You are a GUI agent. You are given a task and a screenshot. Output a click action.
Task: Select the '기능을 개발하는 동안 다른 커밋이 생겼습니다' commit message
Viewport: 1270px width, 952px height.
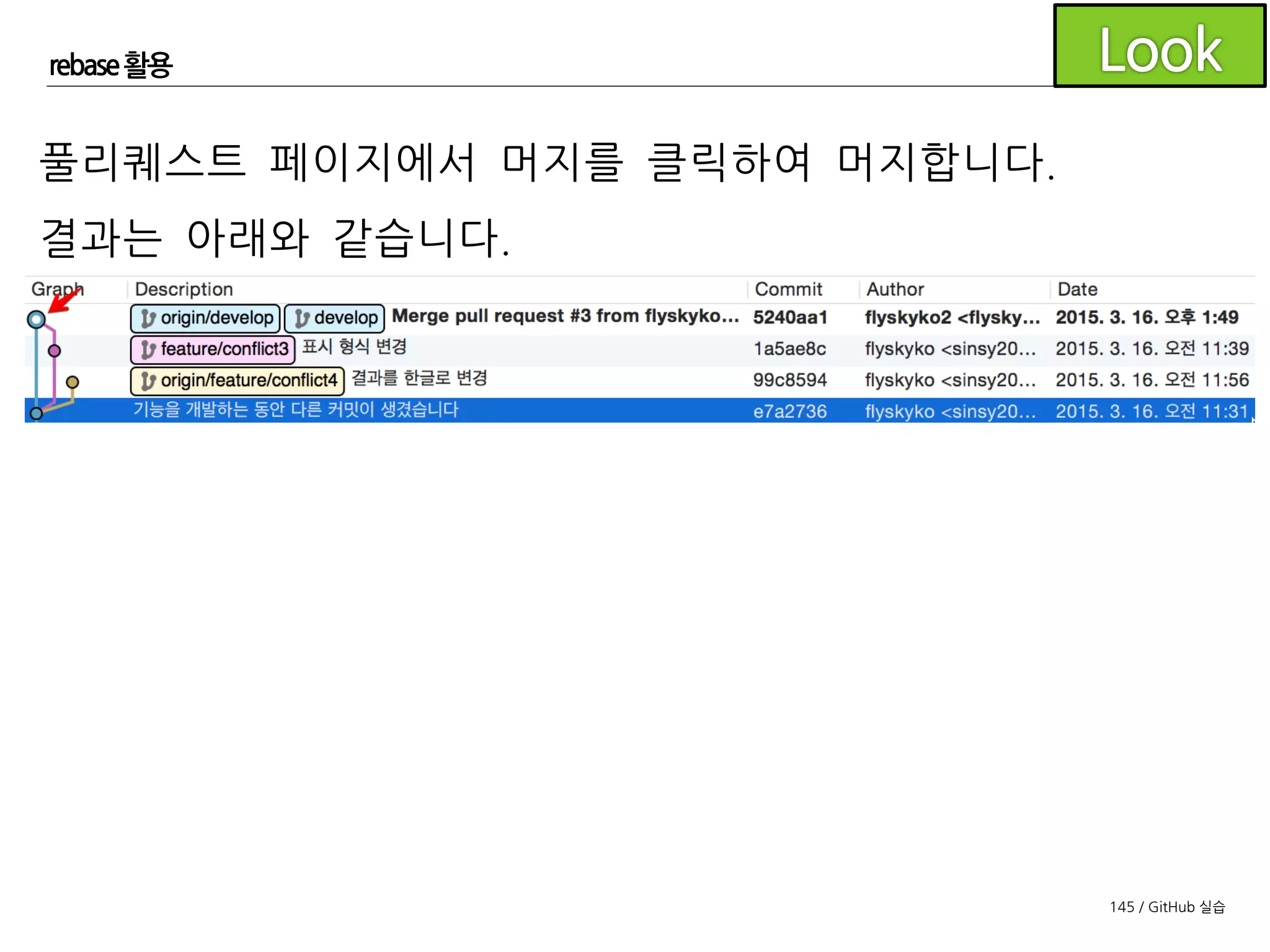coord(296,410)
